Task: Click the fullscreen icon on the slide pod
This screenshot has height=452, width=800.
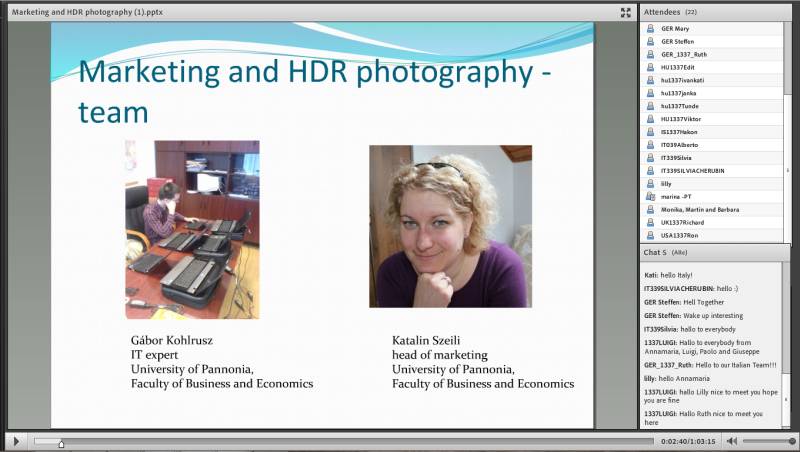Action: pyautogui.click(x=626, y=12)
